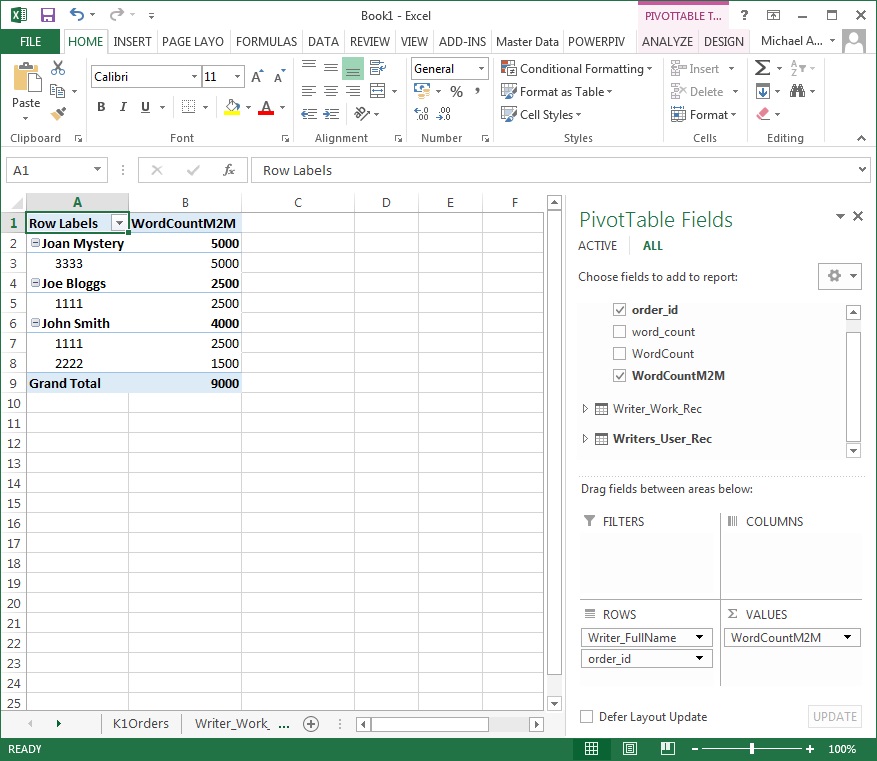Align text to the left
877x761 pixels.
click(309, 91)
